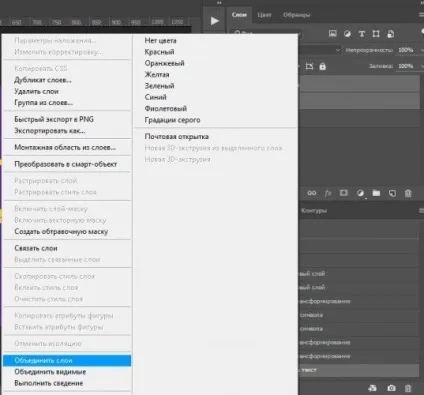The image size is (424, 395).
Task: Set layer color label to Синий
Action: (x=155, y=97)
